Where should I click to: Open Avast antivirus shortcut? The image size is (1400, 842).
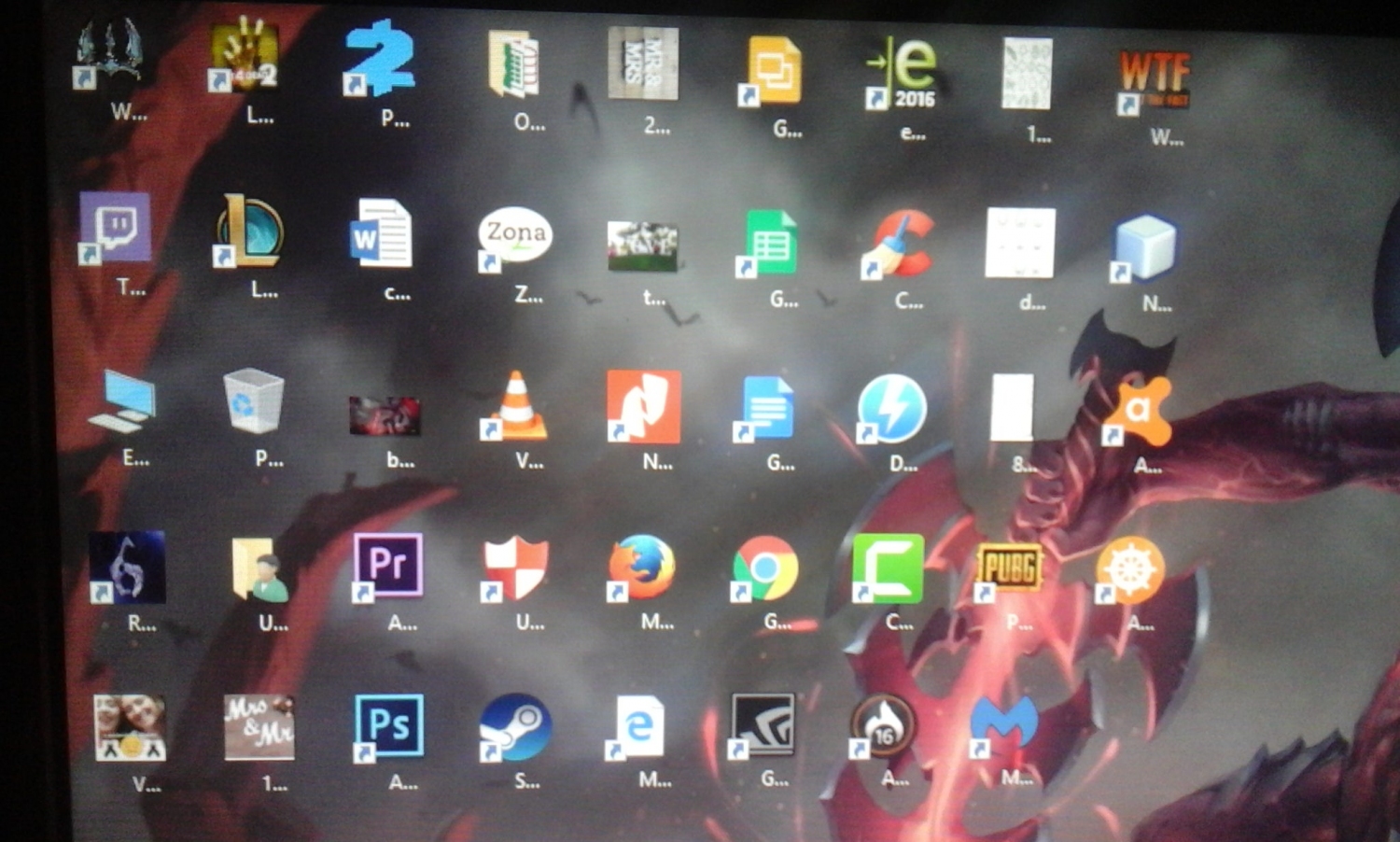click(1137, 411)
